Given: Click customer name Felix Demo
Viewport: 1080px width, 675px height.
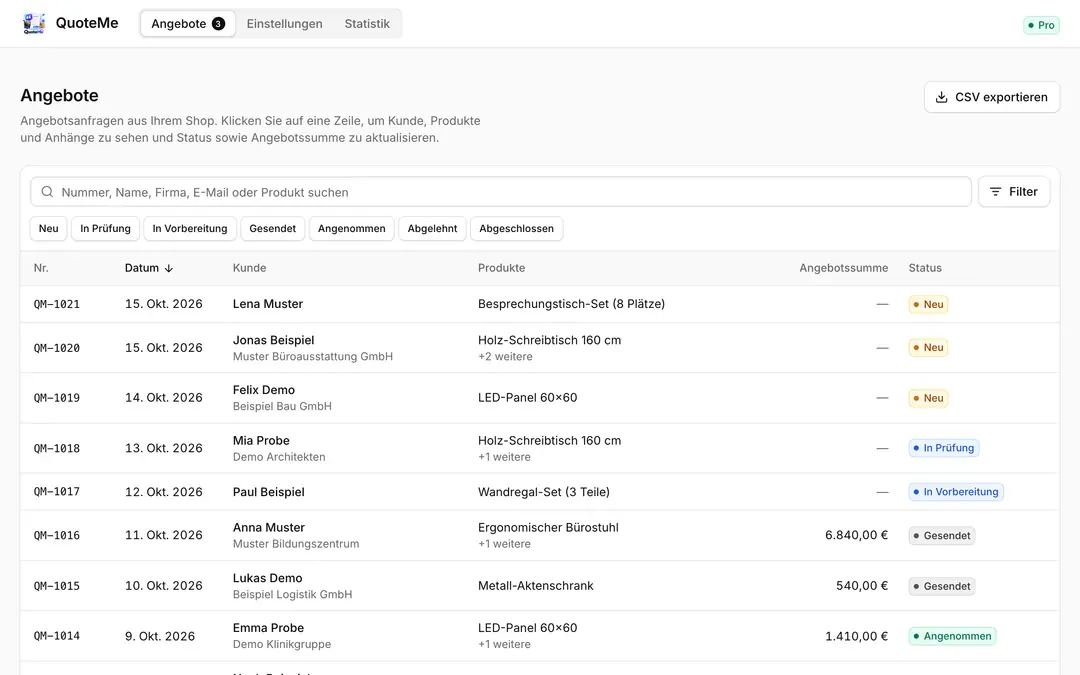Looking at the screenshot, I should pos(264,391).
